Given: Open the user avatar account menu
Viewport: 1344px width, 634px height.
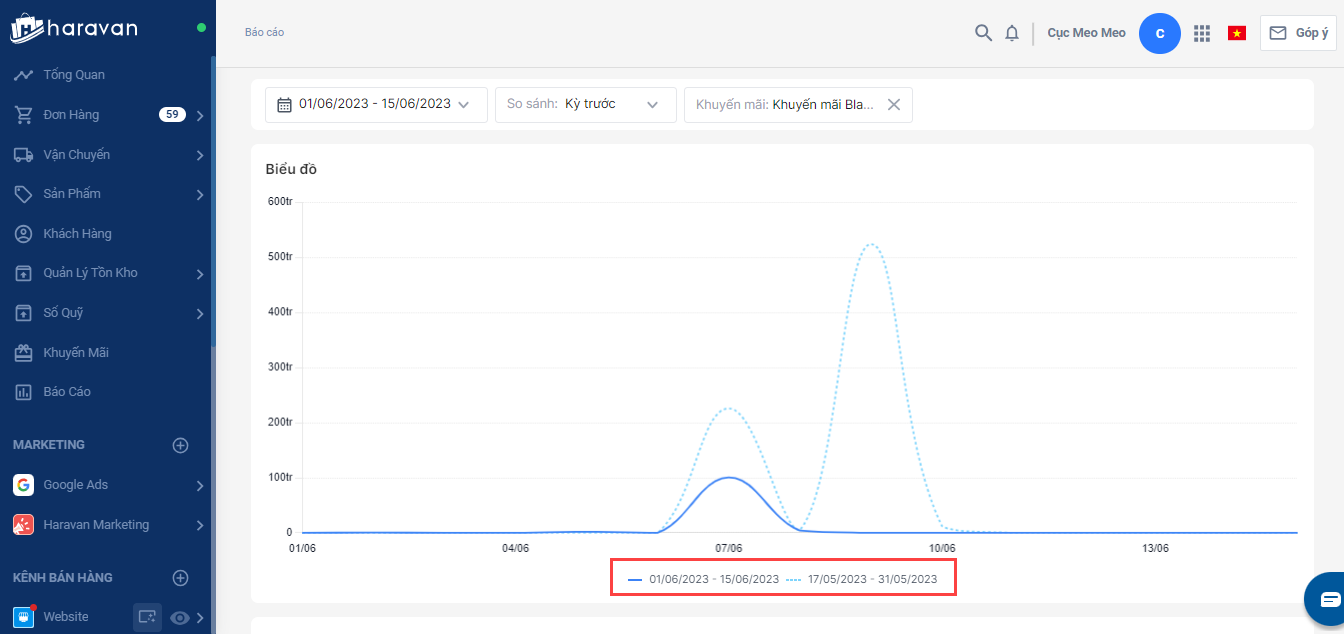Looking at the screenshot, I should click(1160, 33).
